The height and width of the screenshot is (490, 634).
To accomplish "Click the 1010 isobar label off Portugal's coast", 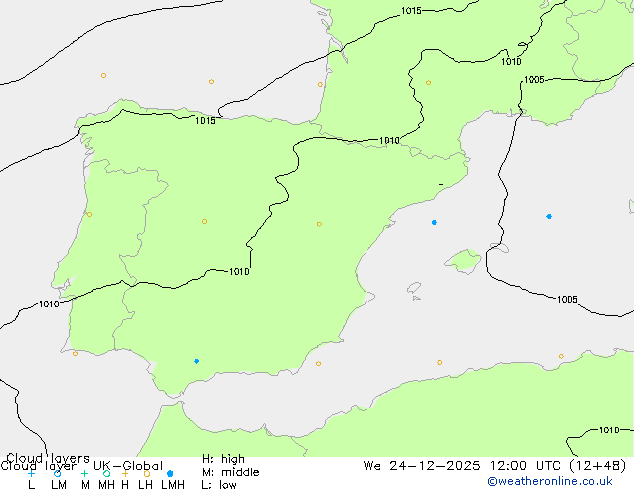I will (x=49, y=304).
